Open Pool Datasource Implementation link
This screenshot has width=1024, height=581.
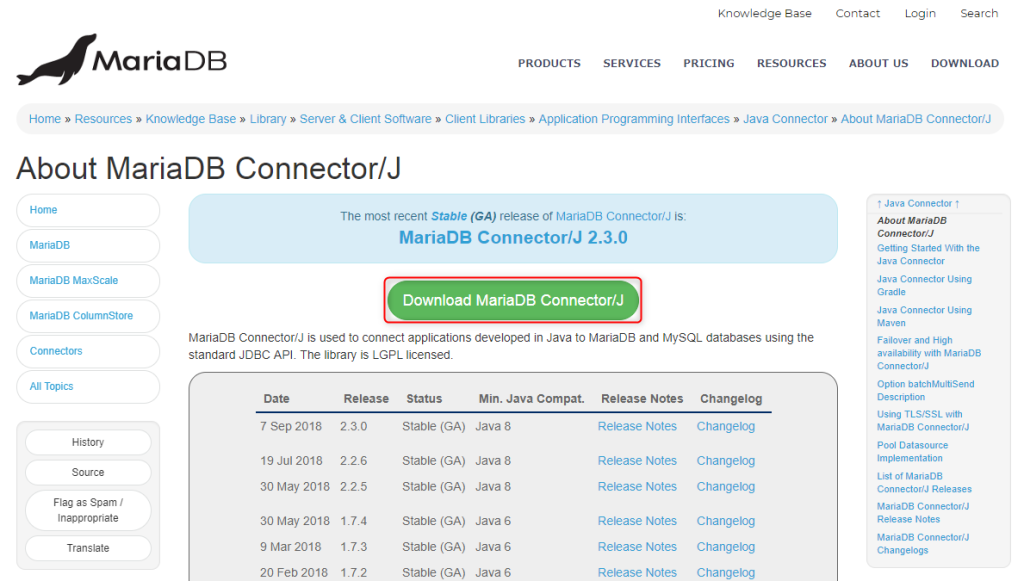coord(912,452)
